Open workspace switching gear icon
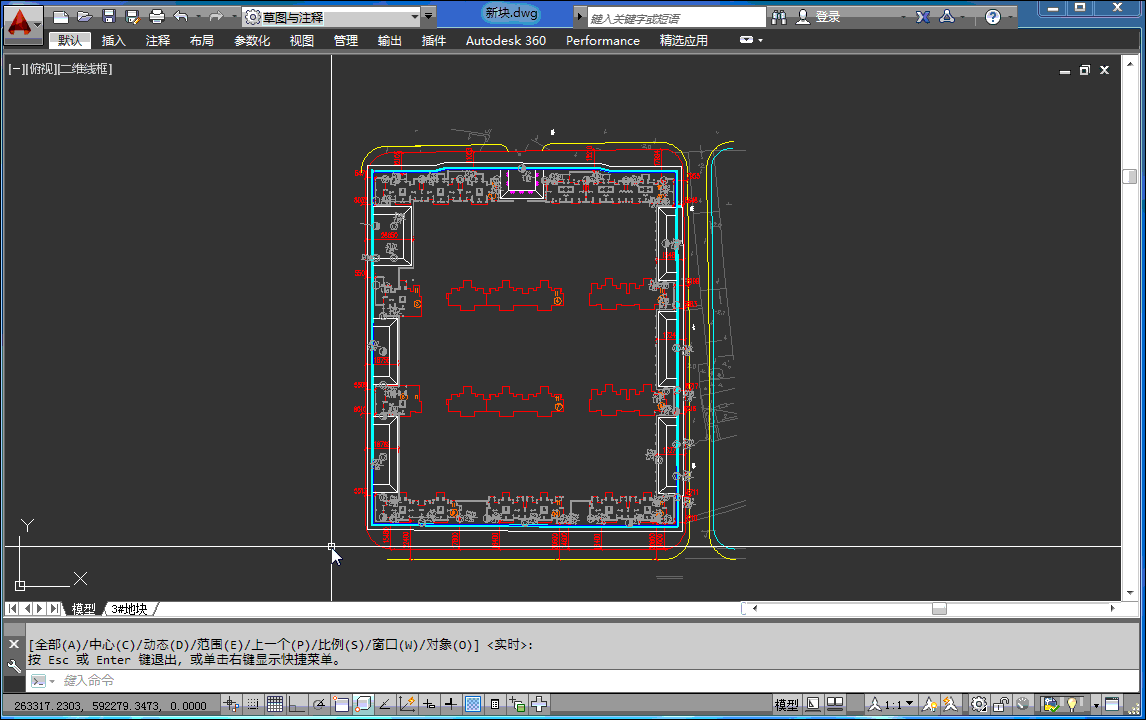 (x=979, y=705)
